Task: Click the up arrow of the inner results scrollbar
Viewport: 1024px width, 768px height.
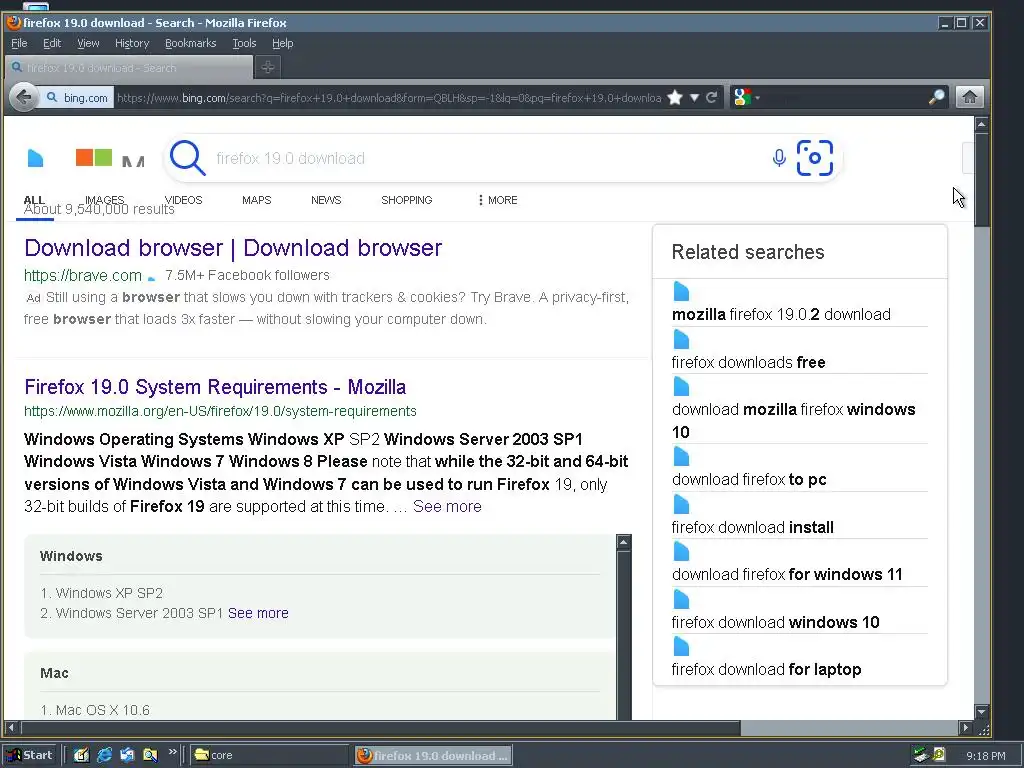Action: (624, 542)
